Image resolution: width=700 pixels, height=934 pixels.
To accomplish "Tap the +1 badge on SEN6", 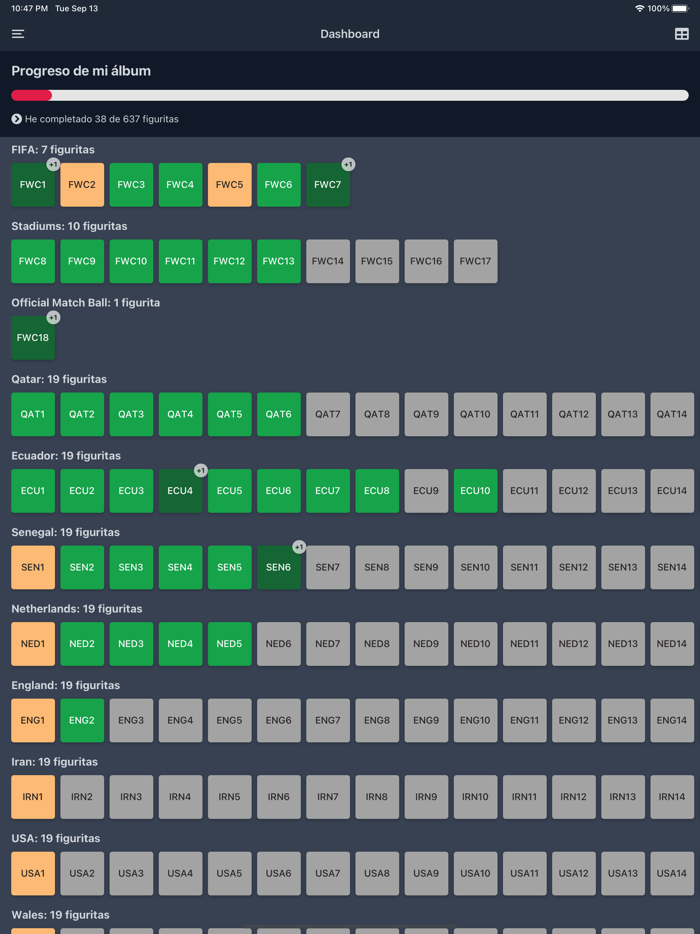I will click(298, 547).
